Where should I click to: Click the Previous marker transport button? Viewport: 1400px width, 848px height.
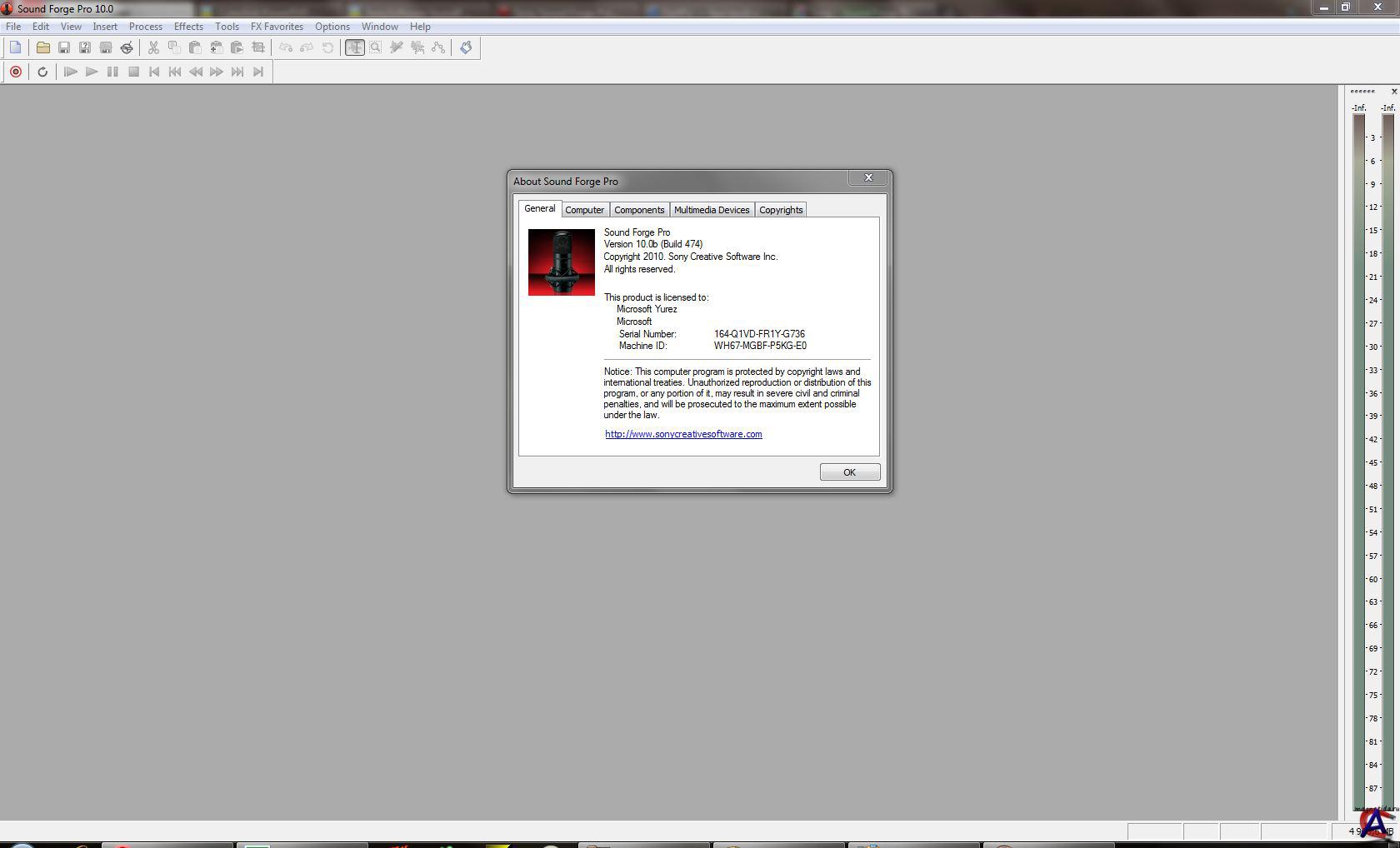pyautogui.click(x=175, y=72)
